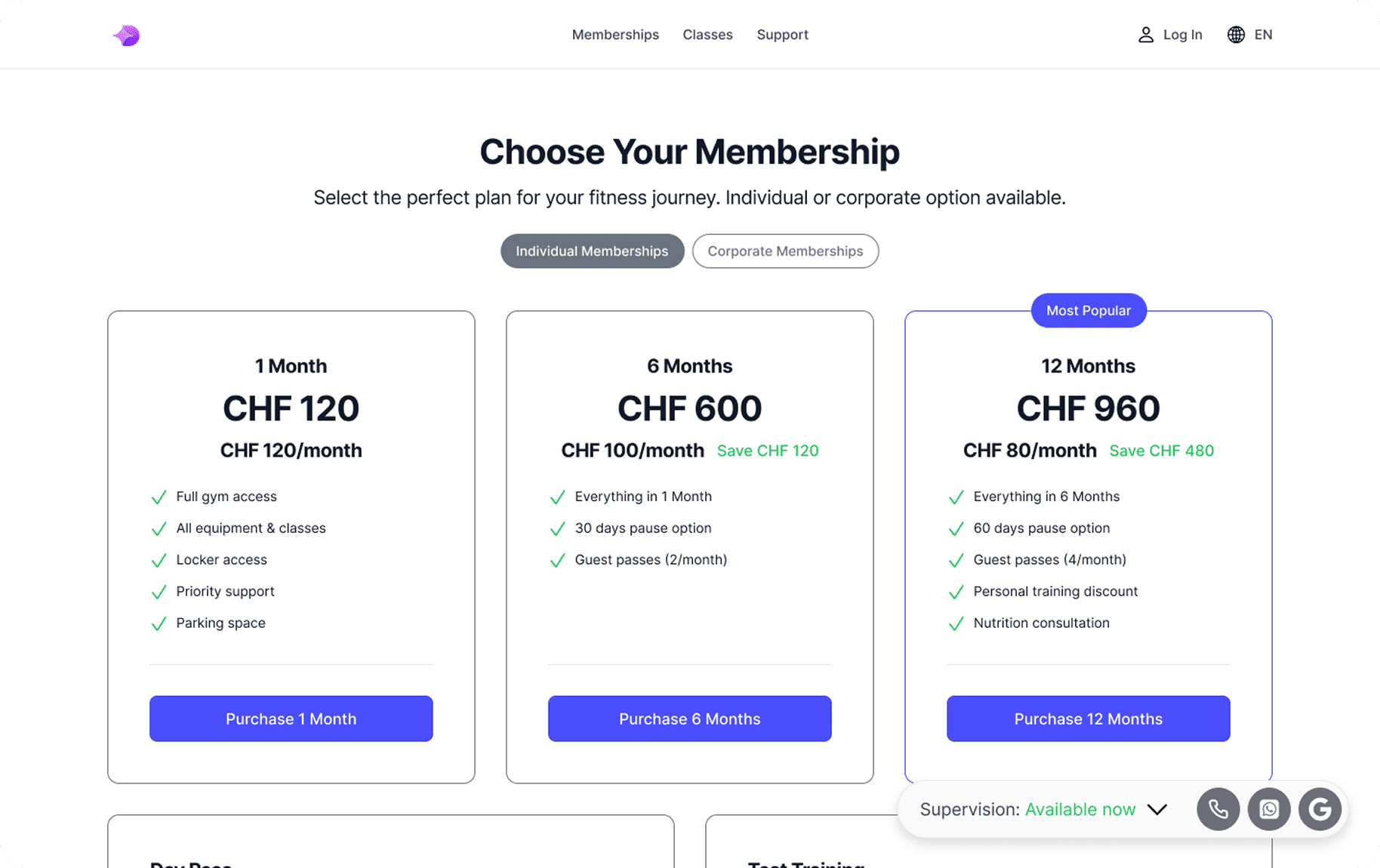Open the Support nav link
The width and height of the screenshot is (1380, 868).
[782, 35]
